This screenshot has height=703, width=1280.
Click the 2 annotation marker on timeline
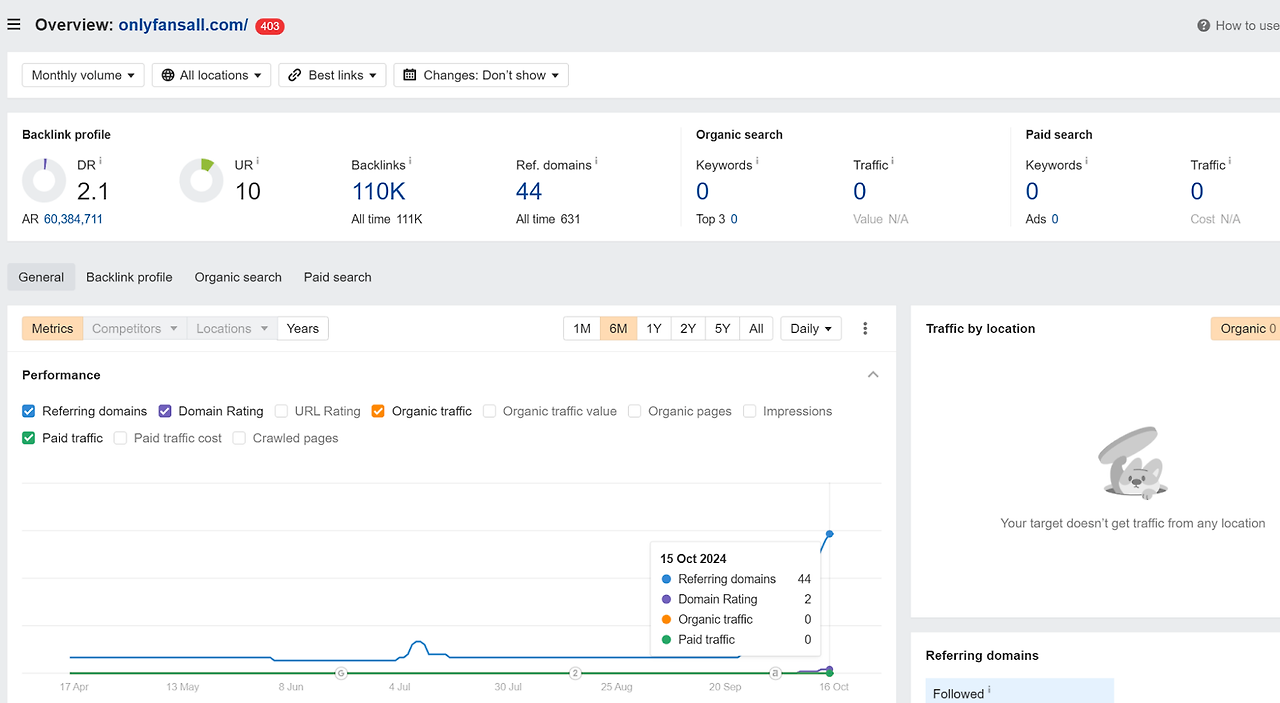[x=575, y=674]
